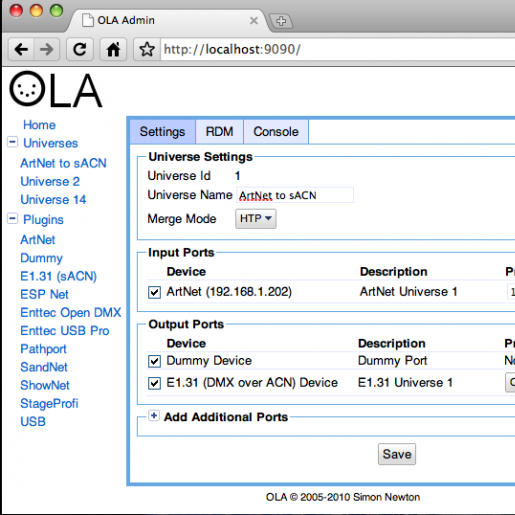Select Universe 2 in the sidebar
The image size is (515, 515).
(50, 182)
